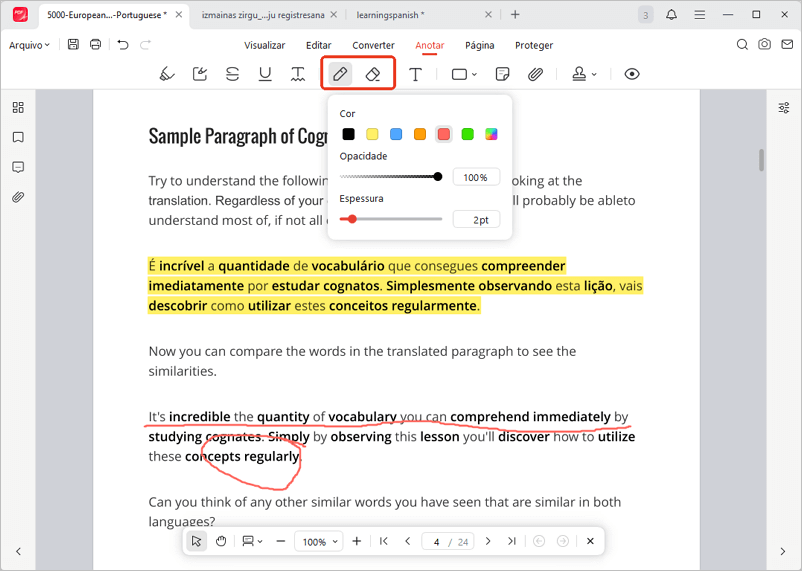Pick the black color swatch
The height and width of the screenshot is (571, 802).
(x=348, y=134)
